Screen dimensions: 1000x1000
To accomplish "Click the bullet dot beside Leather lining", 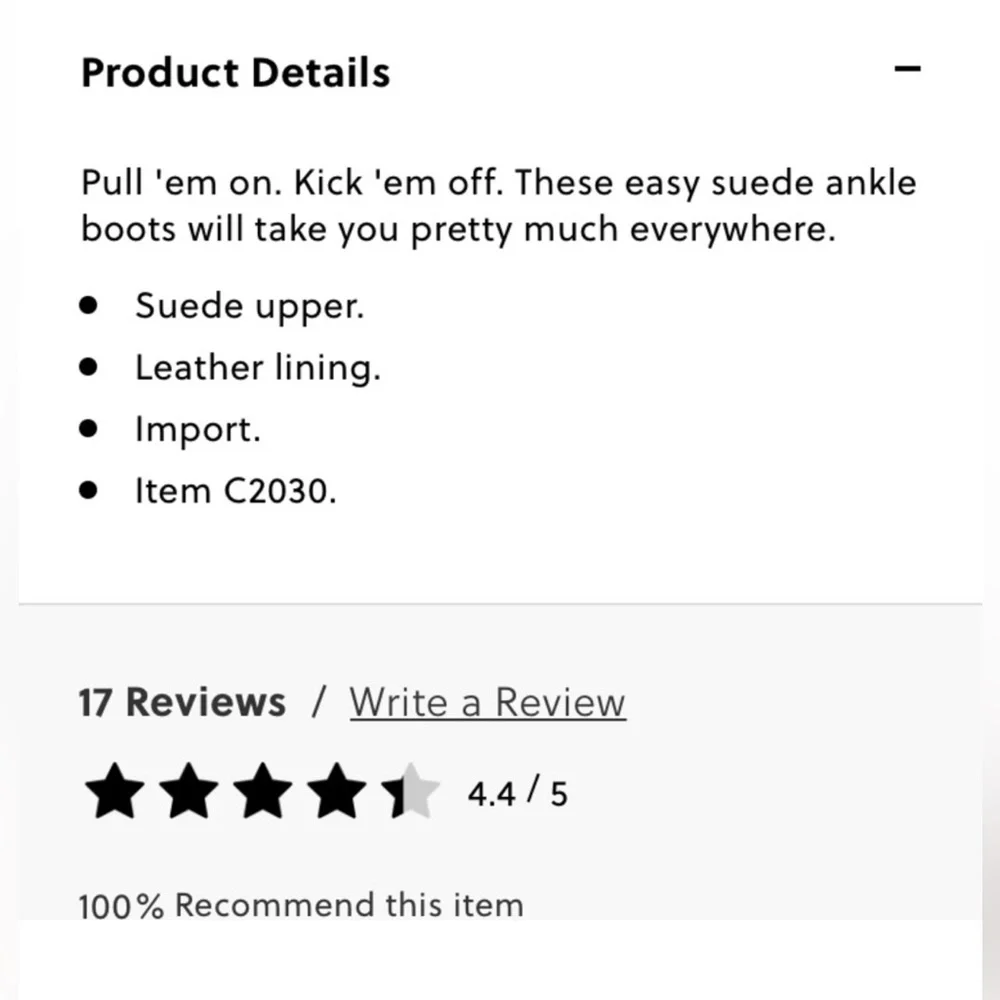I will coord(89,367).
